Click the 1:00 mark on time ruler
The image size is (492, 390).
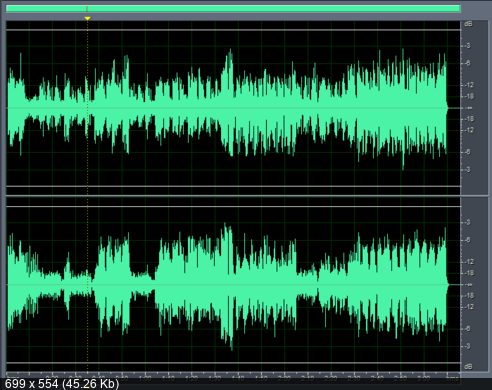tap(145, 378)
